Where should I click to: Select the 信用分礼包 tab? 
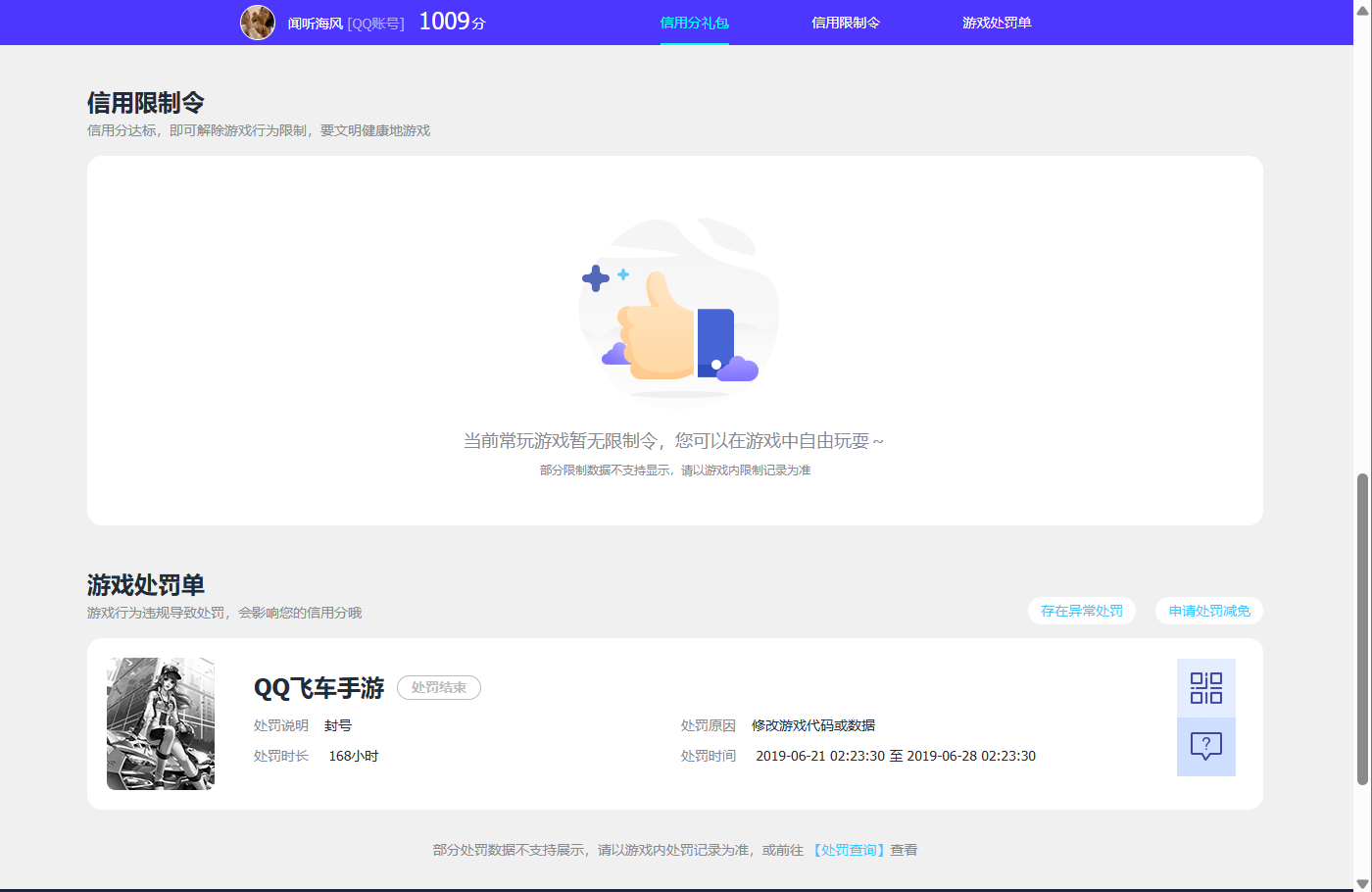coord(695,21)
